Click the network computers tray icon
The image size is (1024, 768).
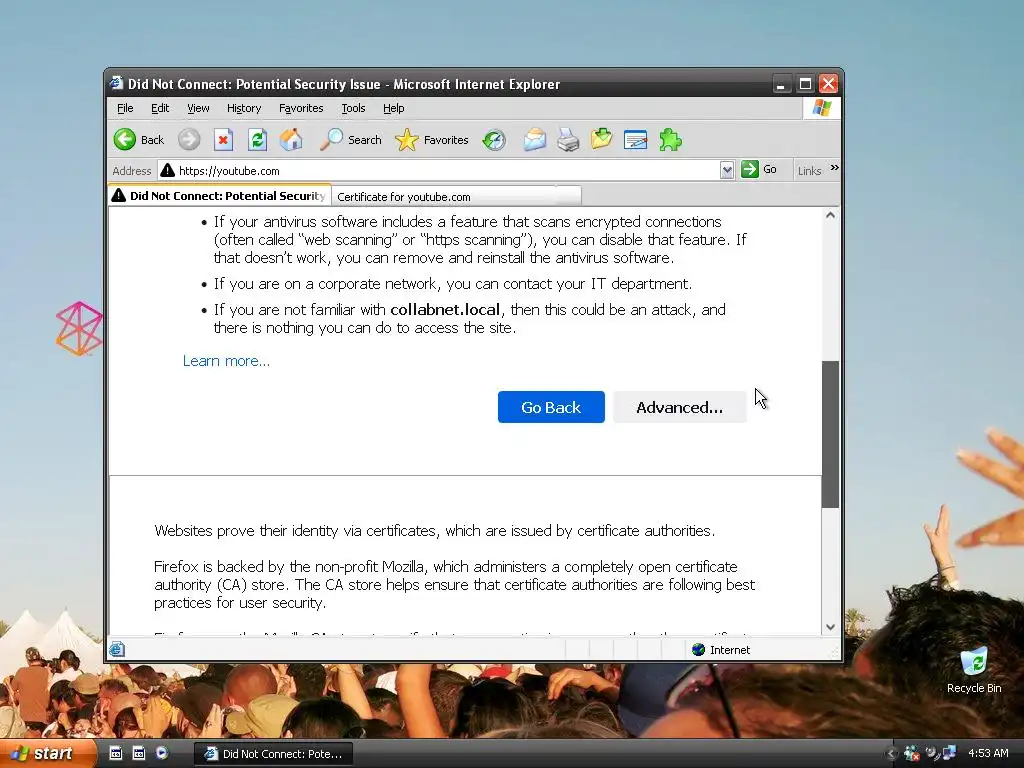pyautogui.click(x=949, y=753)
